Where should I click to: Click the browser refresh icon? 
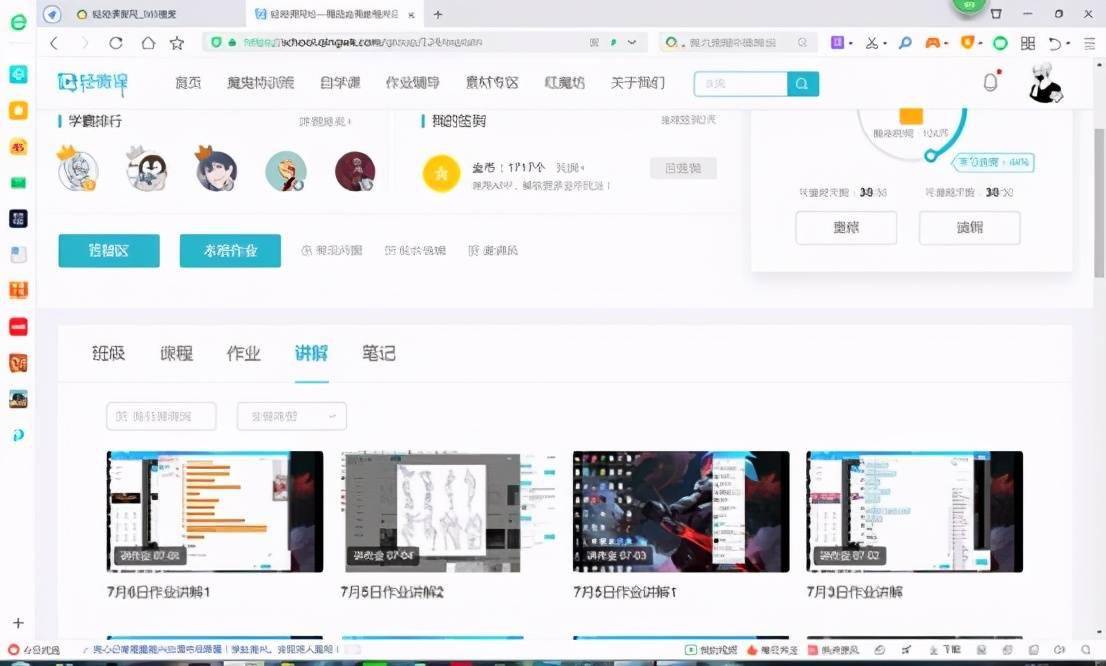[116, 43]
